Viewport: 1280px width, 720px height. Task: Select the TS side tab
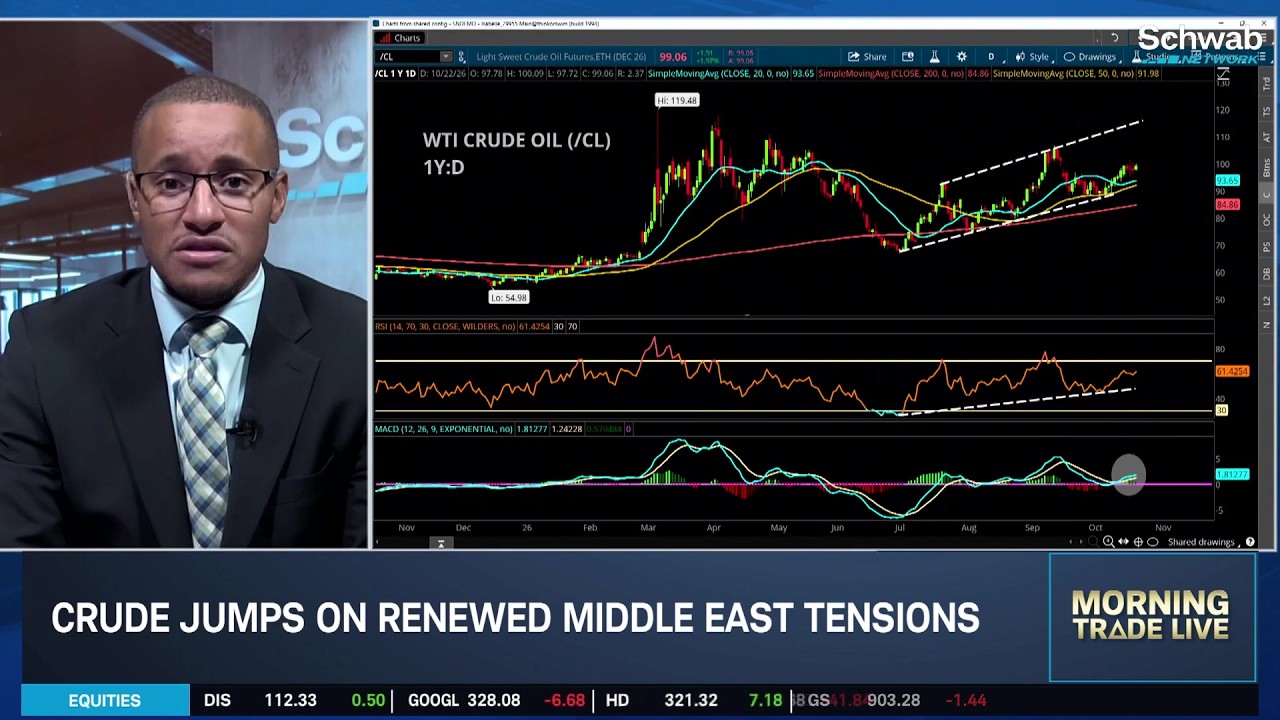click(1267, 111)
